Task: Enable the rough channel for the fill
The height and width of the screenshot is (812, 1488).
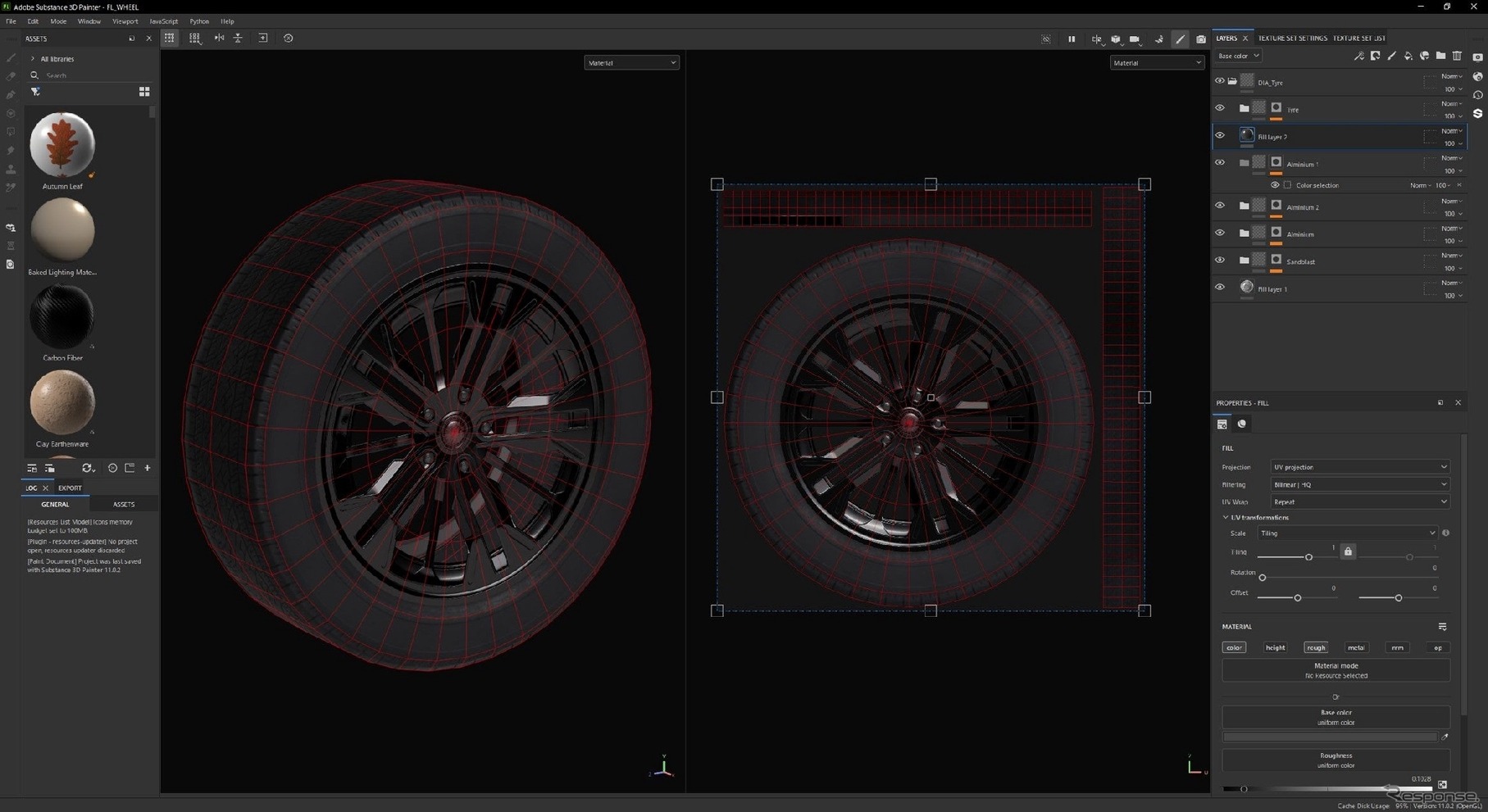Action: 1316,647
